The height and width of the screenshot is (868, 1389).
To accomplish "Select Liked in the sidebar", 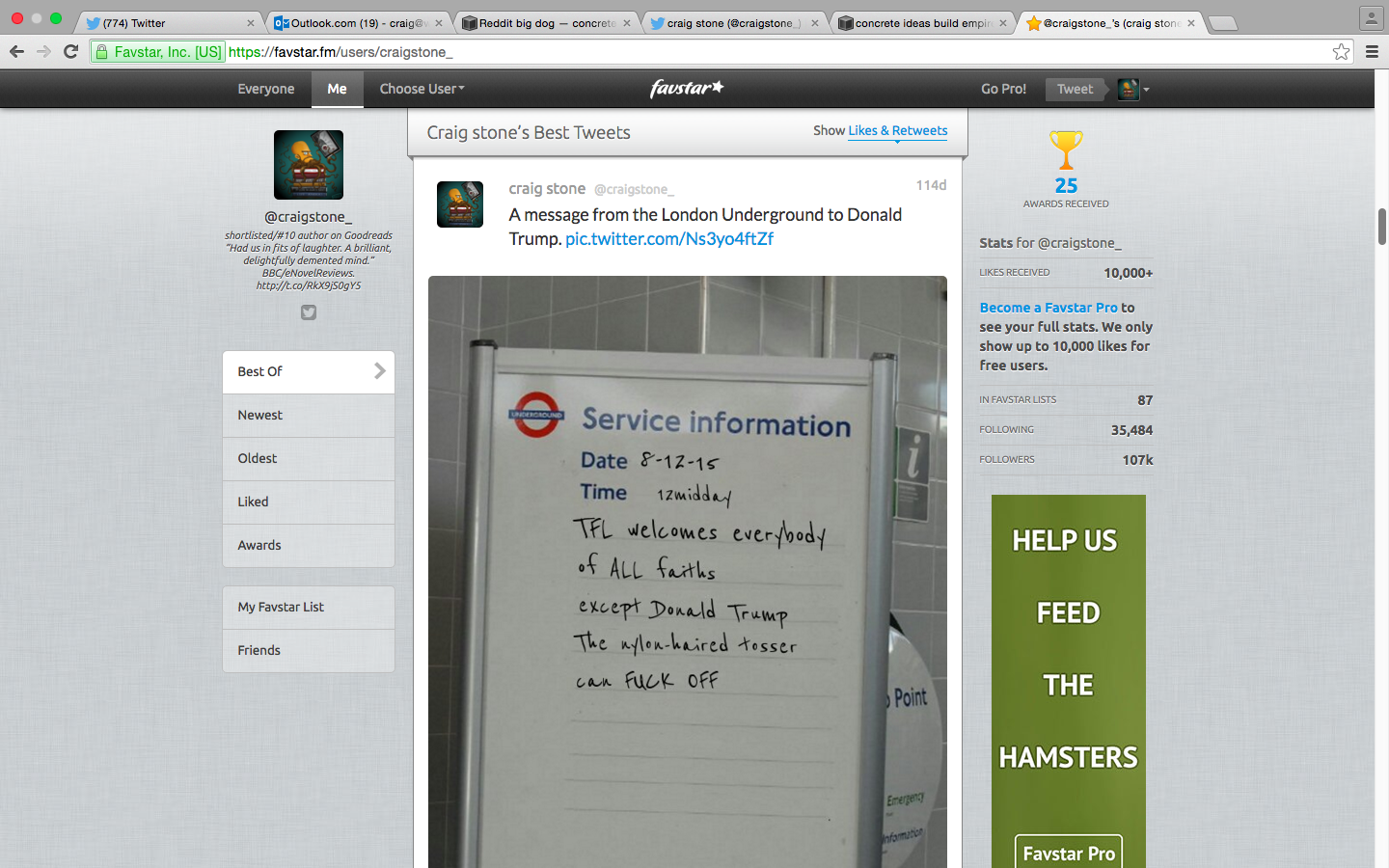I will 309,502.
